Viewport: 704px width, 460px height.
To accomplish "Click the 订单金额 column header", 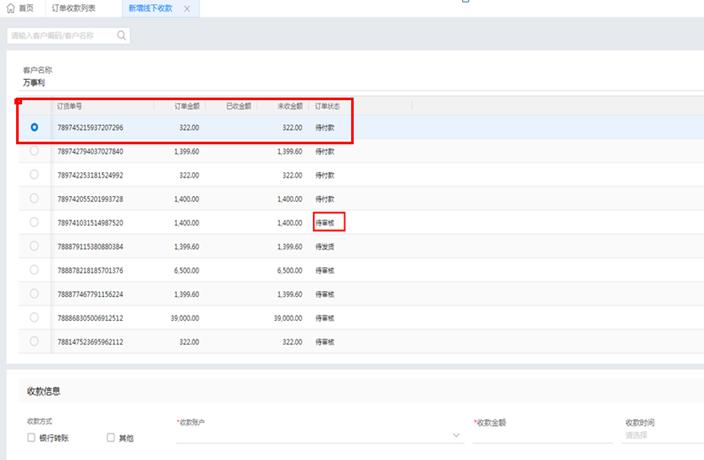I will 187,106.
